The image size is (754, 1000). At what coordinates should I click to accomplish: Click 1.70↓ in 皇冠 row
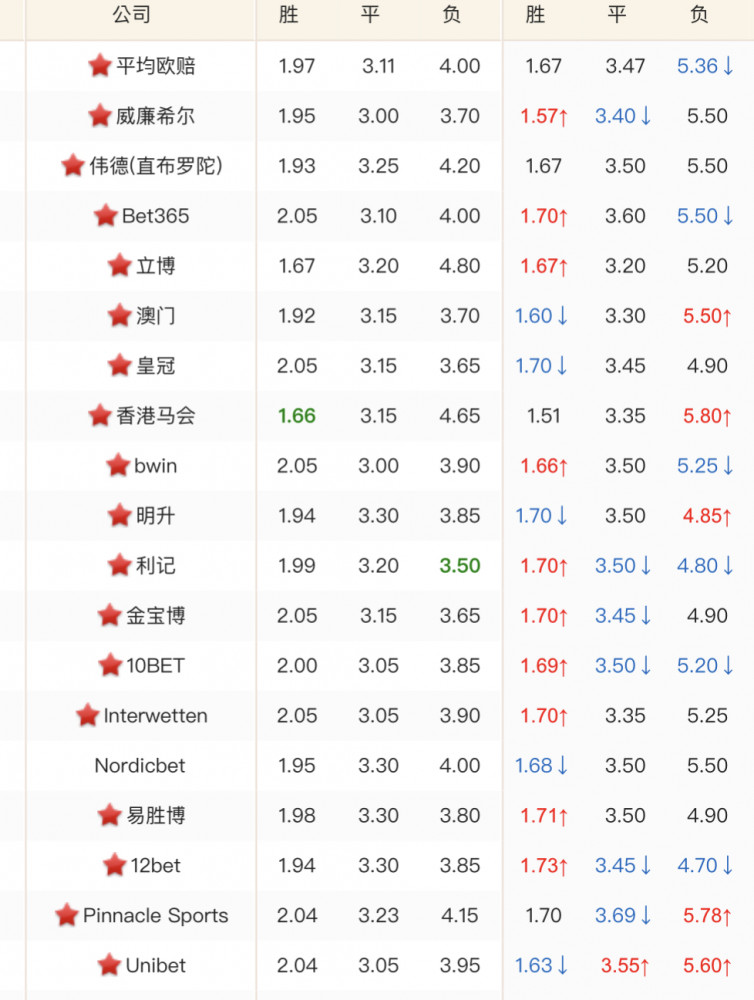(541, 365)
